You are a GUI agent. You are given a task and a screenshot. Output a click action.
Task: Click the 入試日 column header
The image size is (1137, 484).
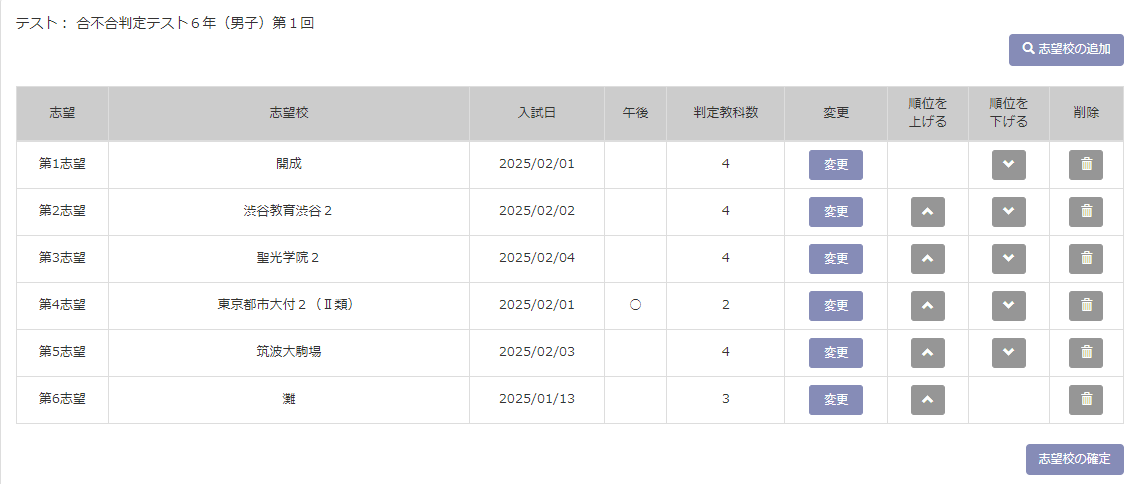[537, 113]
